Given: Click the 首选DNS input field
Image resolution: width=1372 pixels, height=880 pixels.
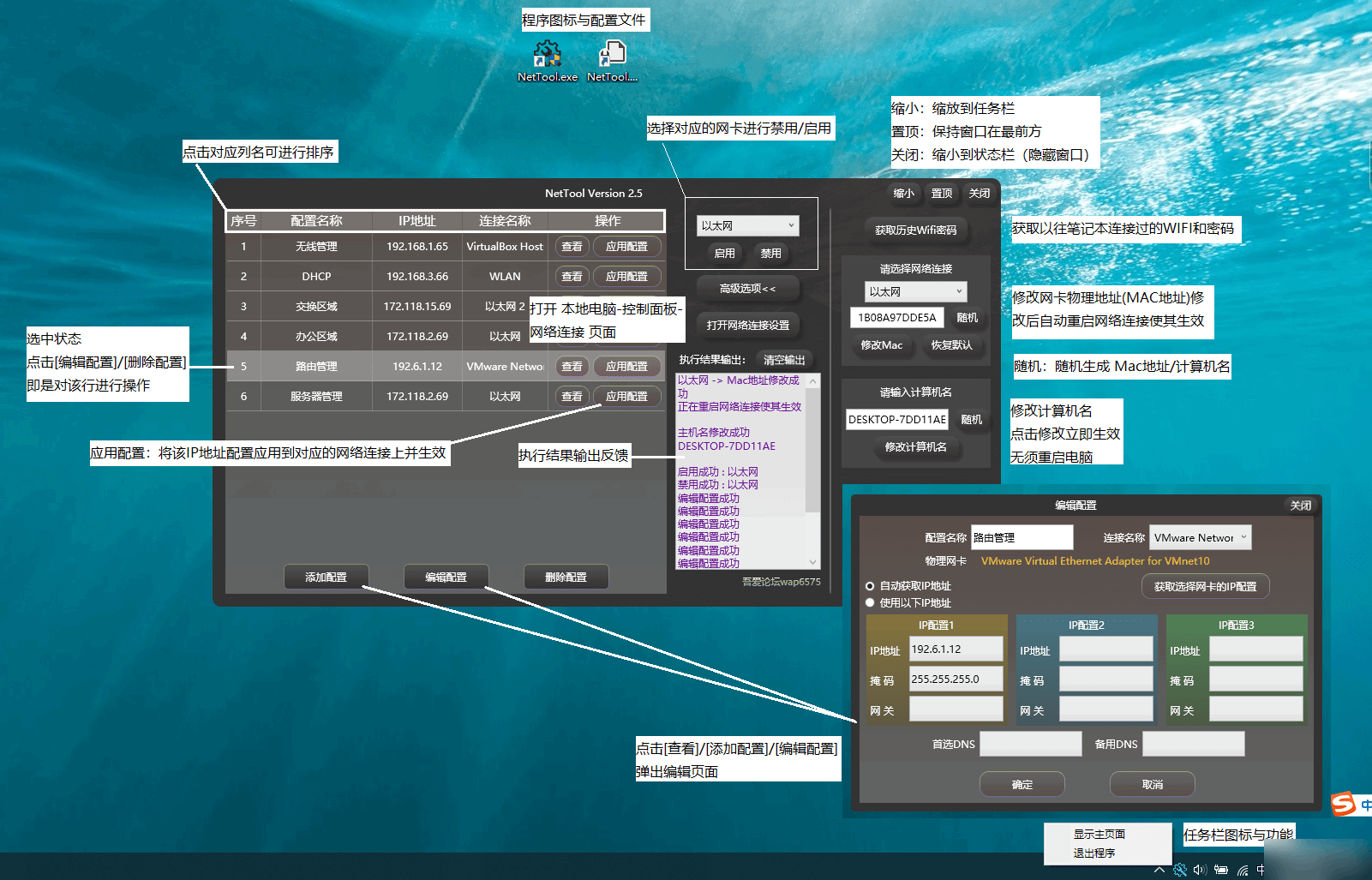Looking at the screenshot, I should point(1031,744).
